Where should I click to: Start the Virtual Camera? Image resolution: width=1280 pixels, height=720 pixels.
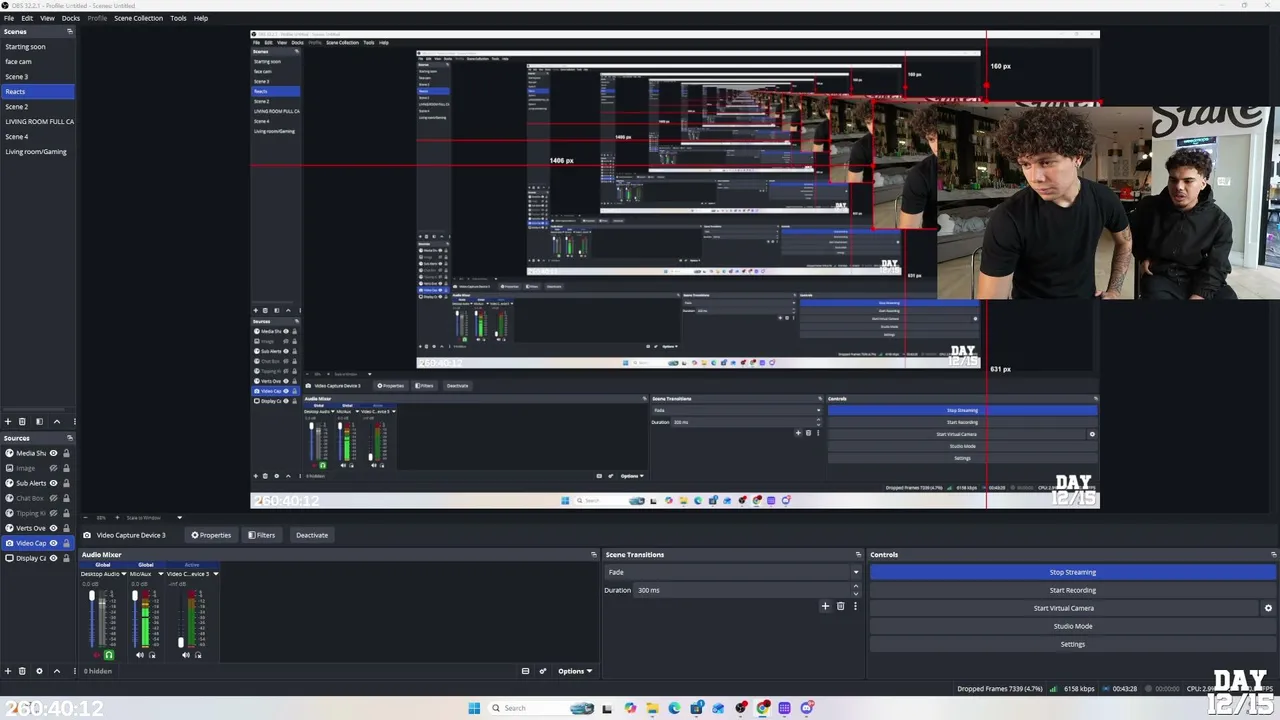coord(1064,608)
